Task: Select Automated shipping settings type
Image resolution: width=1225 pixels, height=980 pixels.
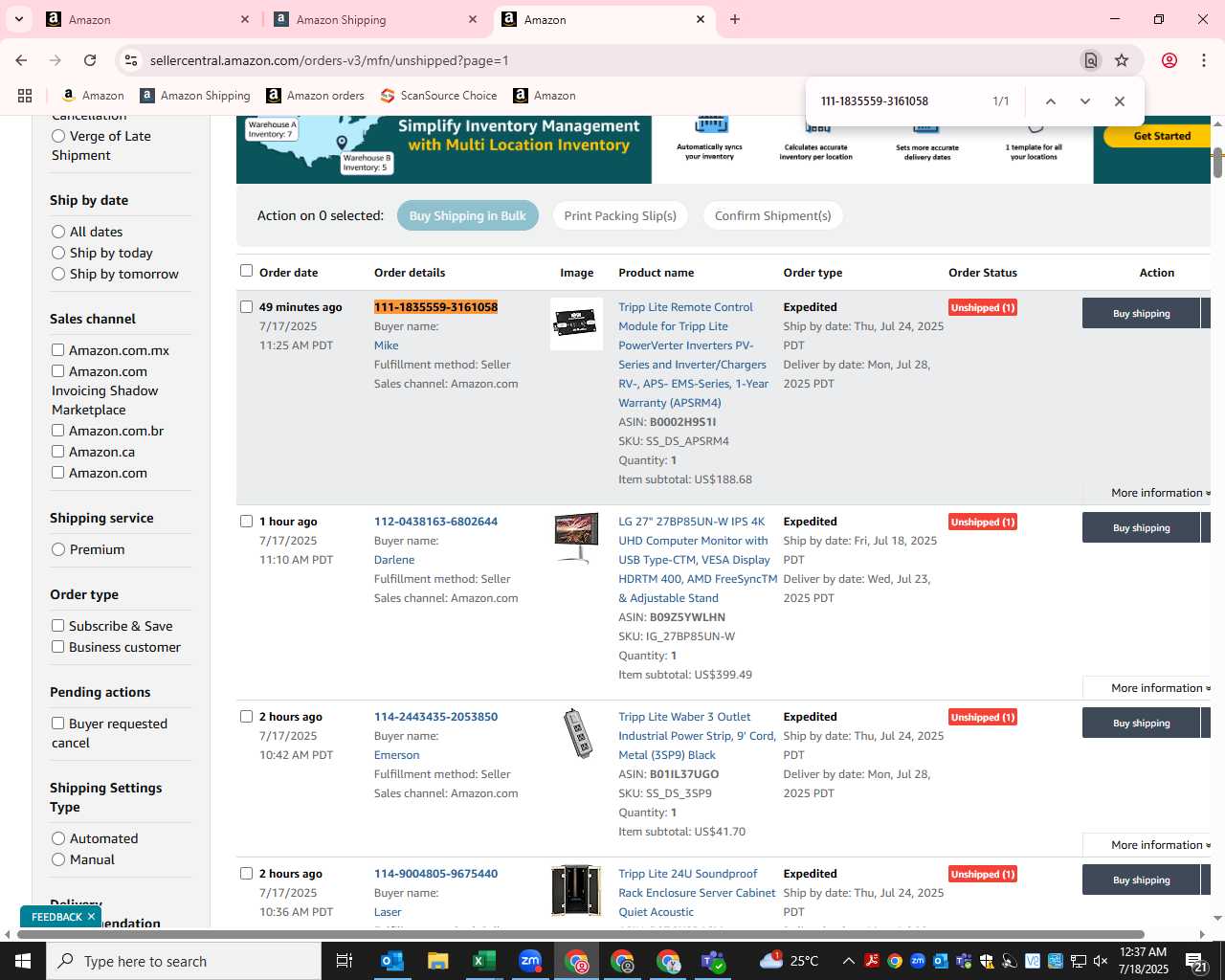Action: [58, 838]
